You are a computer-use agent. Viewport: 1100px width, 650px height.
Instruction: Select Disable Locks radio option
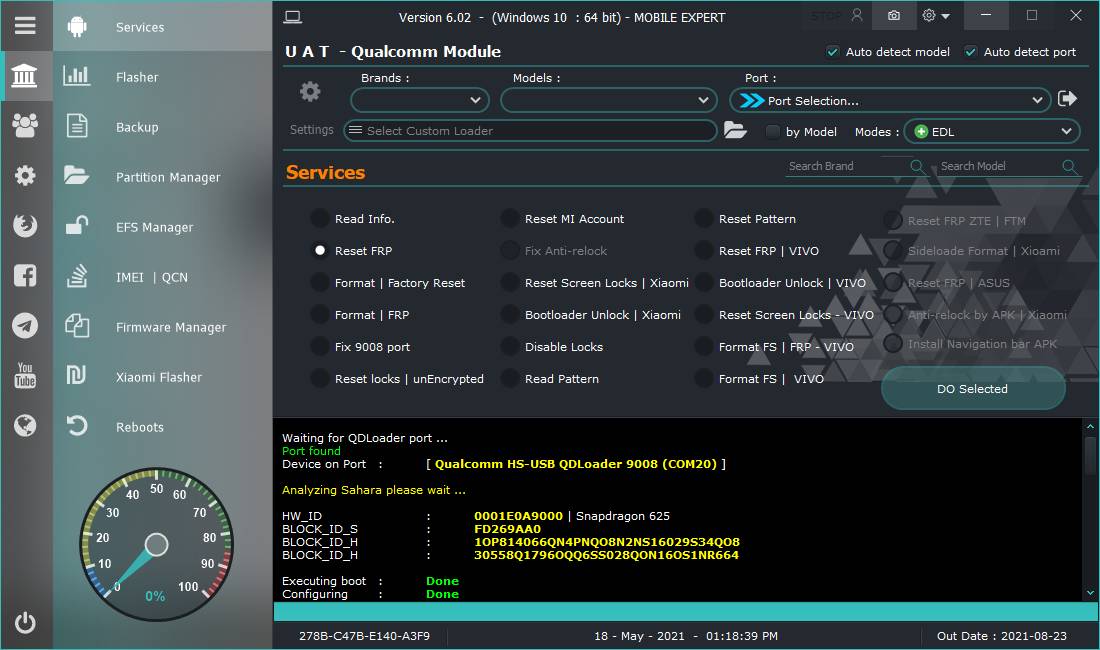coord(510,346)
